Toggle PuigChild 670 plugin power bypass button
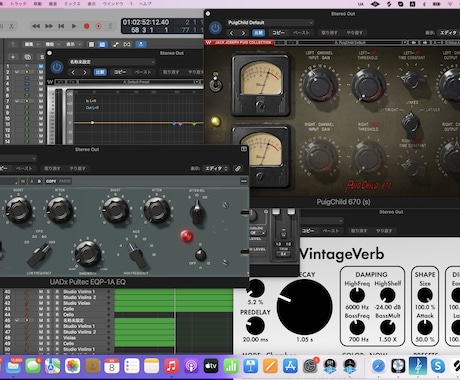460x380 pixels. [215, 28]
